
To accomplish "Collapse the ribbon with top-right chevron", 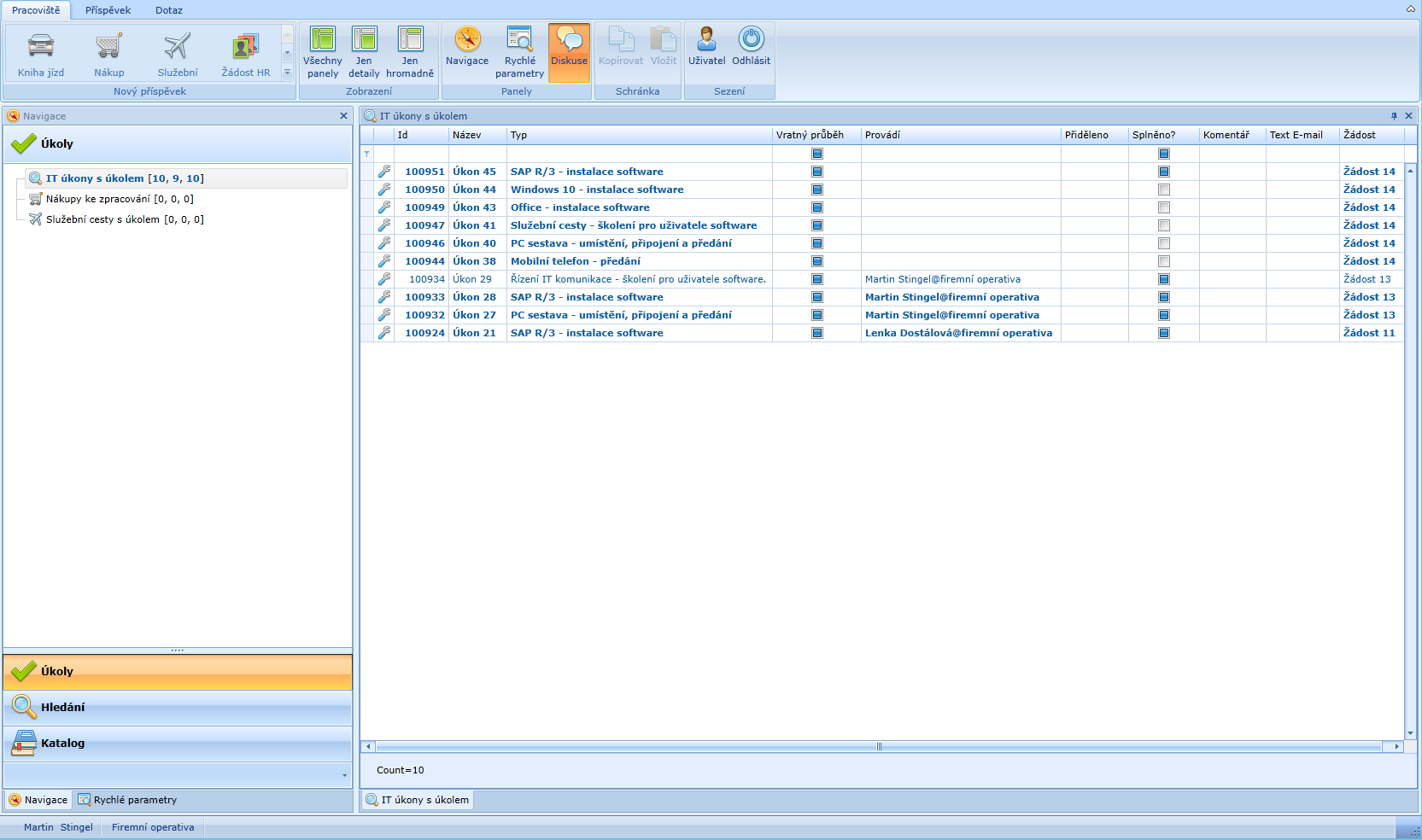I will coord(1410,9).
